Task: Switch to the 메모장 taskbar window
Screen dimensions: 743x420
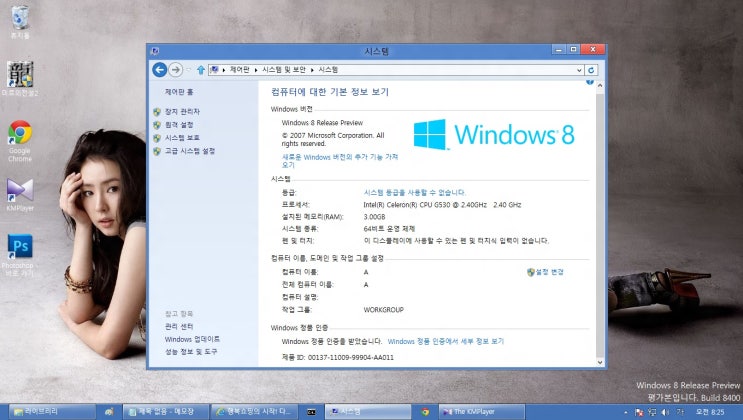Action: (165, 412)
